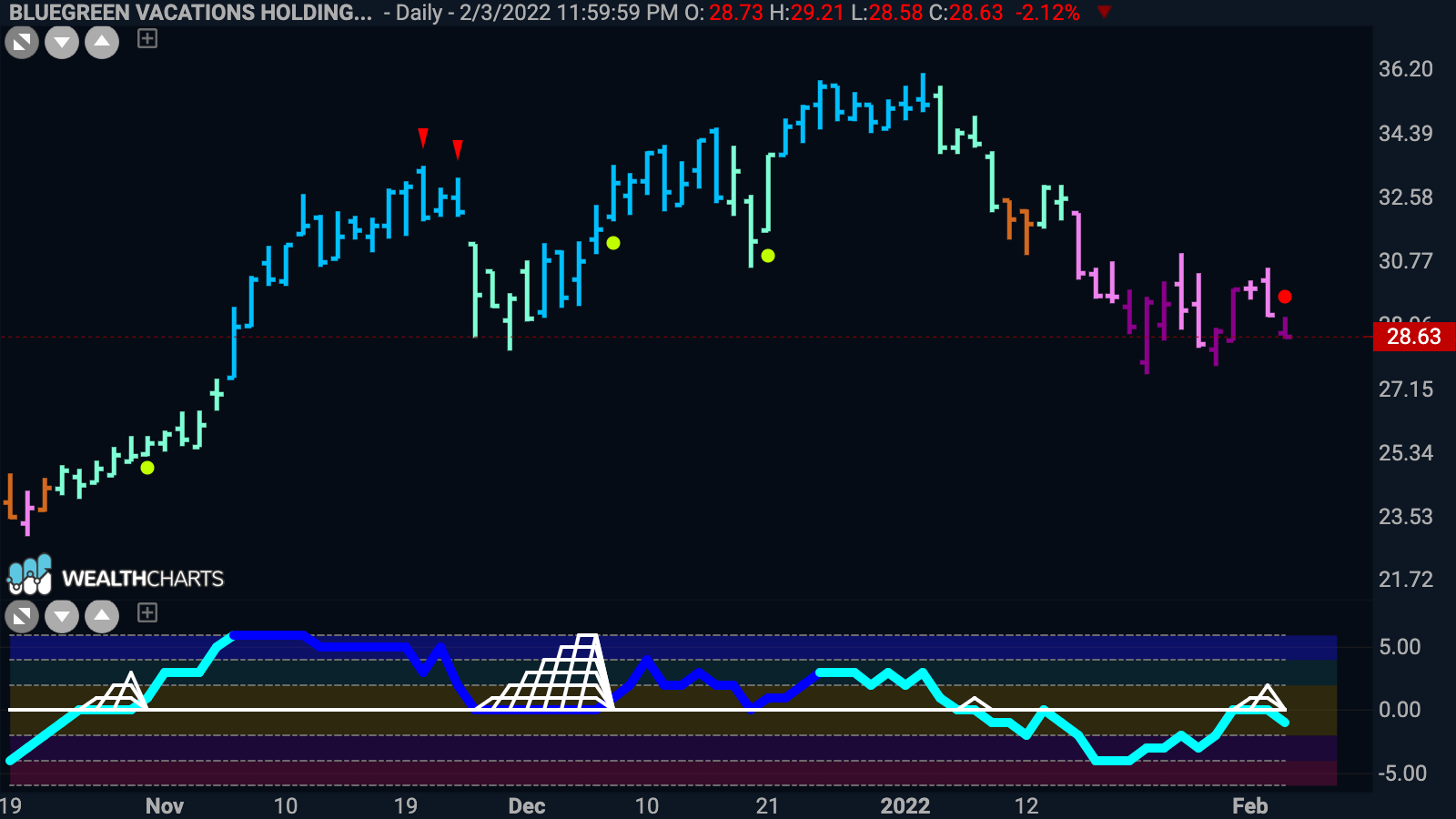Click the 'Feb' date axis label
The image size is (1456, 819).
1249,805
